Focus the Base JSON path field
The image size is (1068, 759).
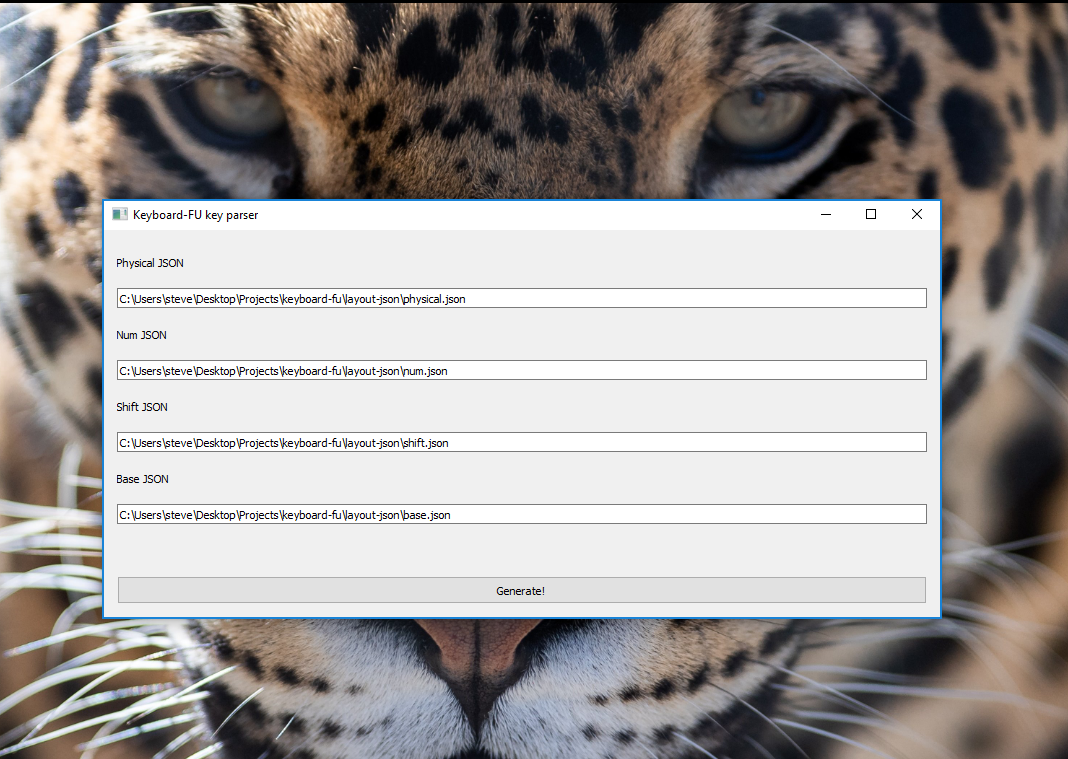coord(521,514)
